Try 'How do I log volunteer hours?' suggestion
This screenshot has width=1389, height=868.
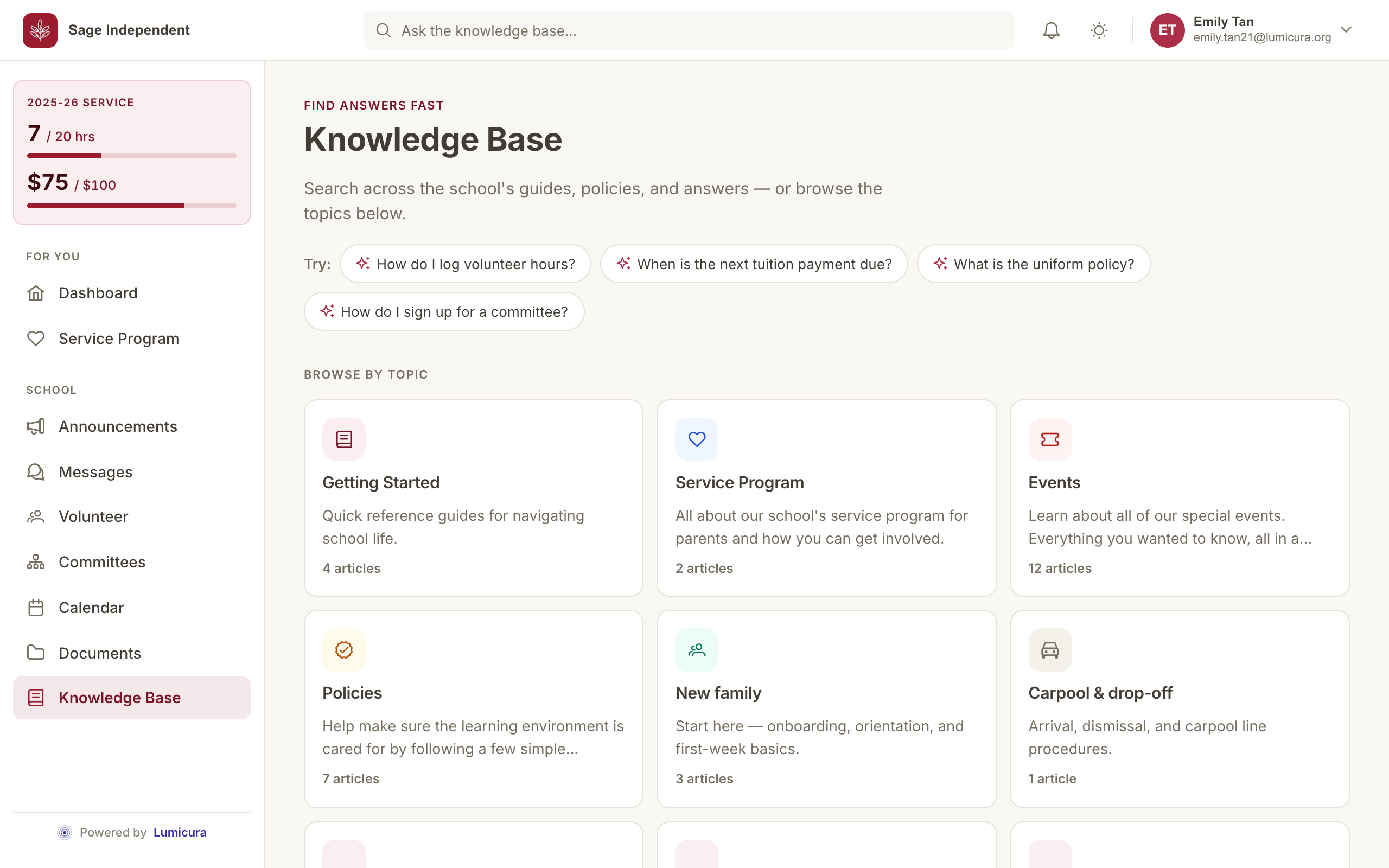(465, 264)
